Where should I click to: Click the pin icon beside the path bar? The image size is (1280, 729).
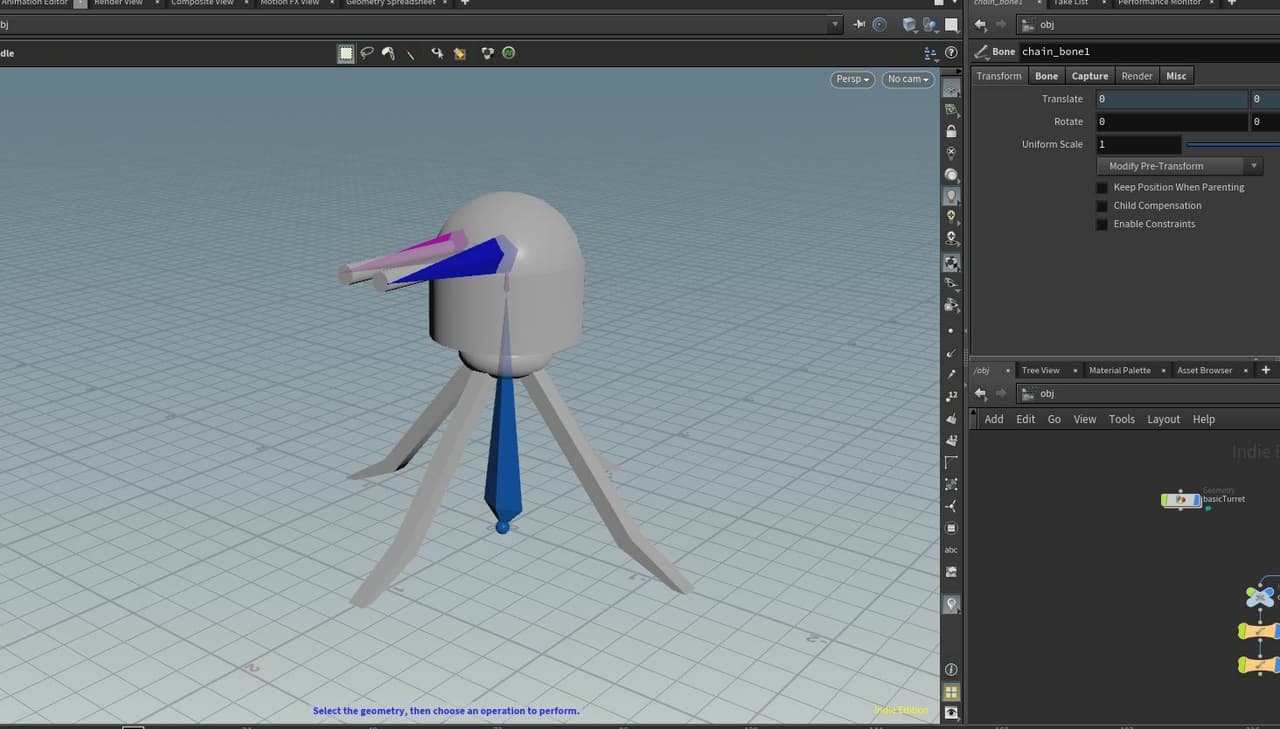point(858,24)
